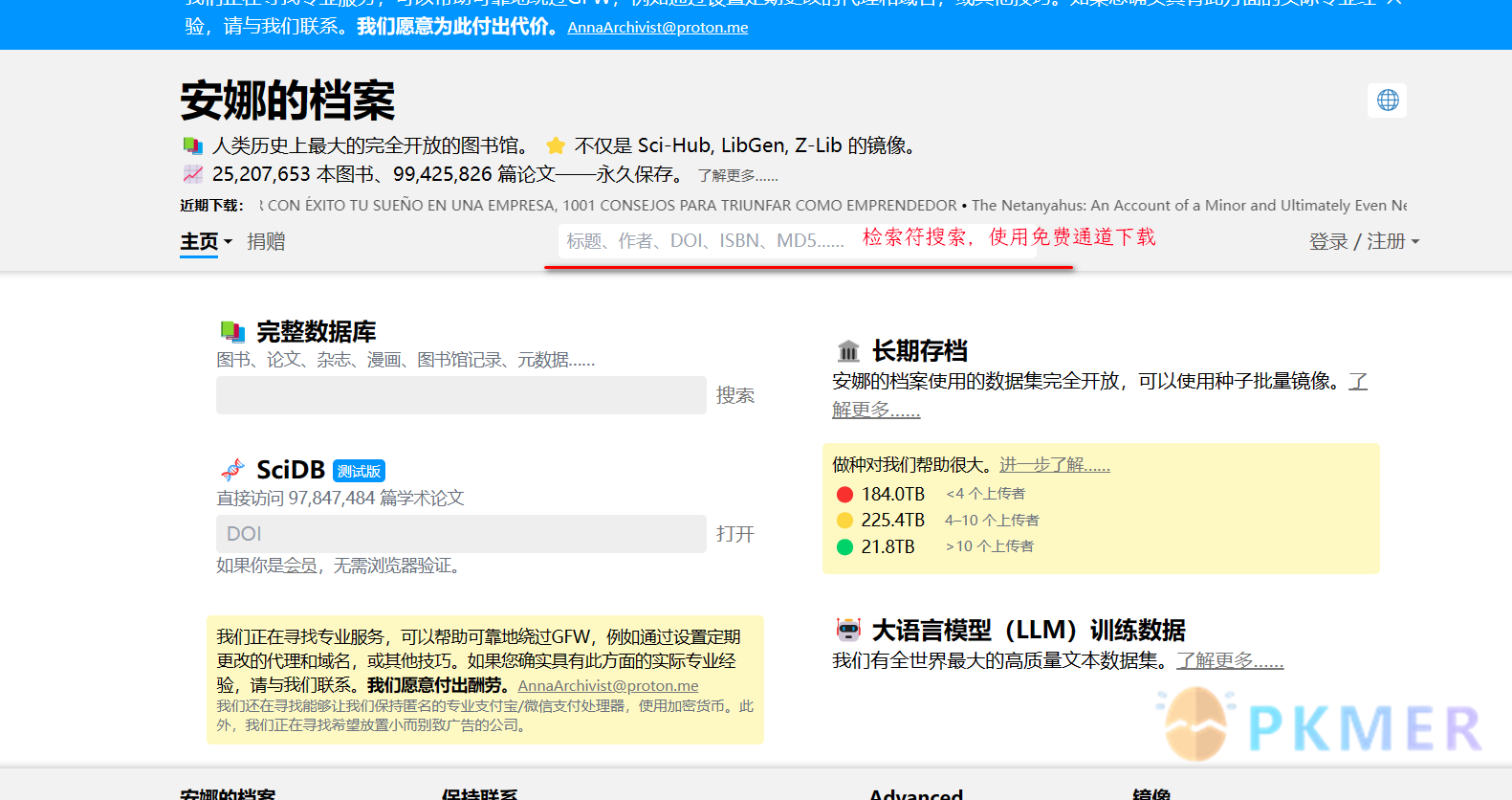Viewport: 1512px width, 800px height.
Task: Click the robot icon beside LLM heading
Action: tap(848, 630)
